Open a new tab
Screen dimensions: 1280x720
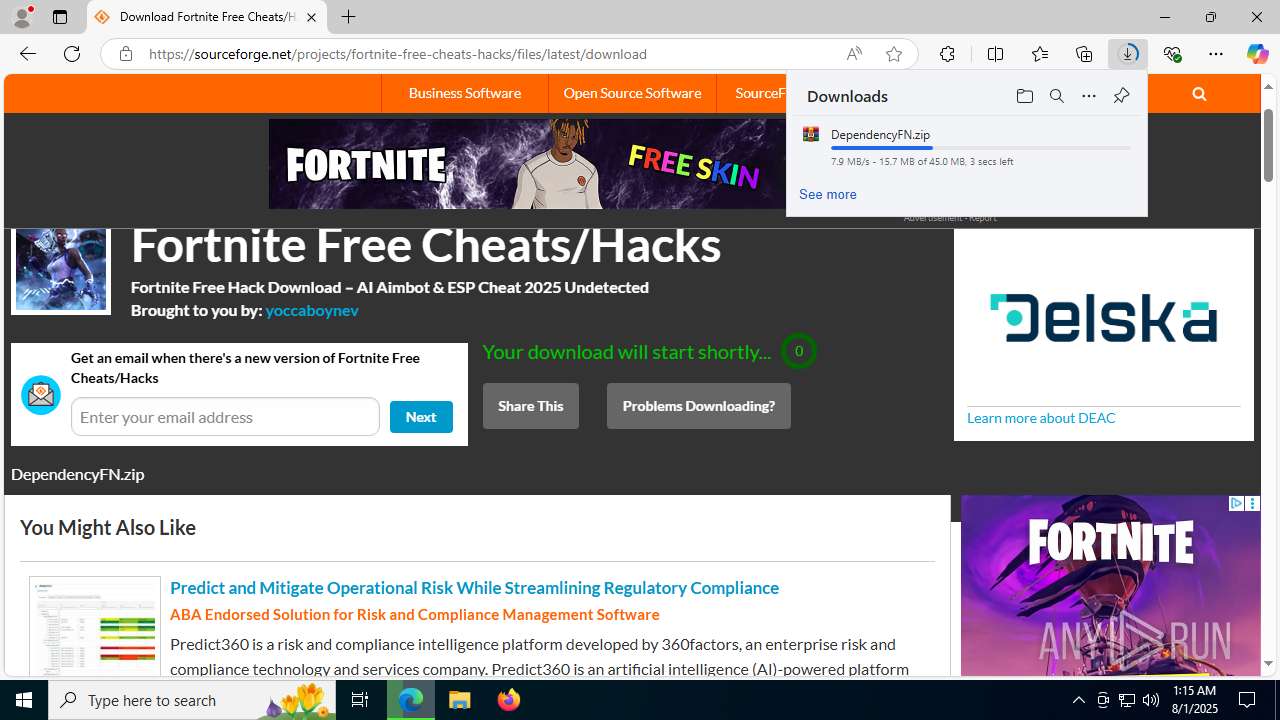click(x=348, y=17)
